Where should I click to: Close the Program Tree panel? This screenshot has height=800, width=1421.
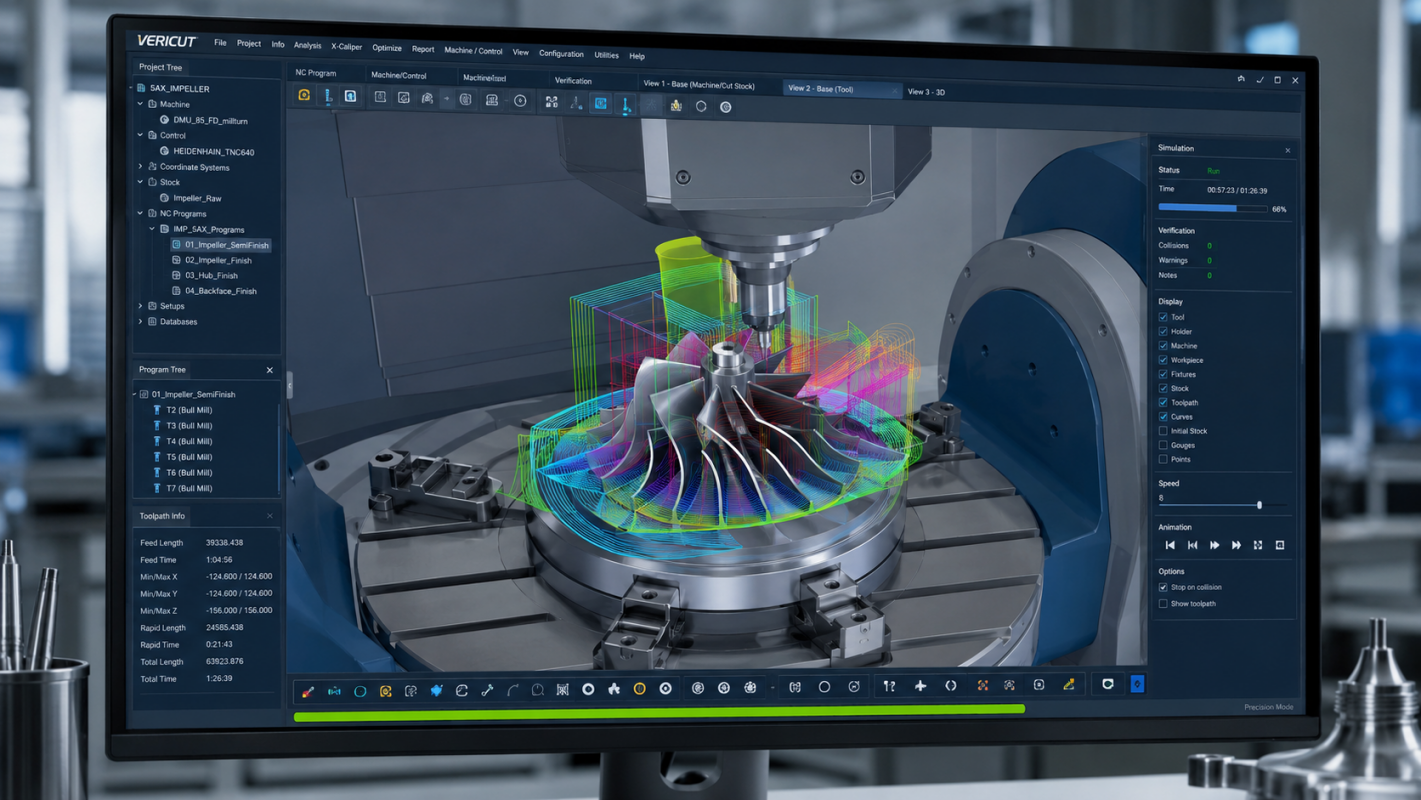pos(269,370)
